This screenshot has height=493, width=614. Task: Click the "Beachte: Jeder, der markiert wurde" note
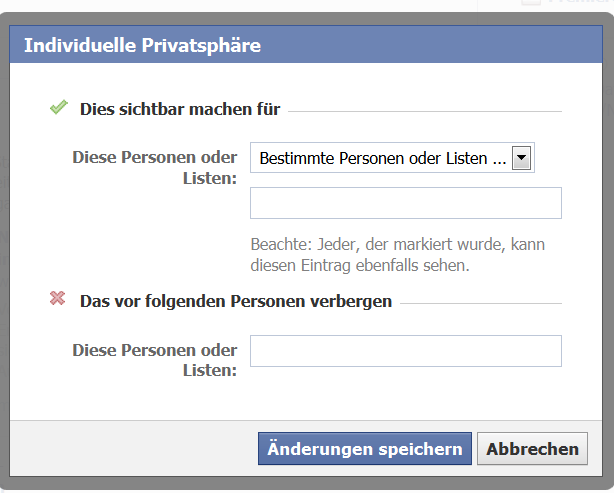tap(397, 244)
